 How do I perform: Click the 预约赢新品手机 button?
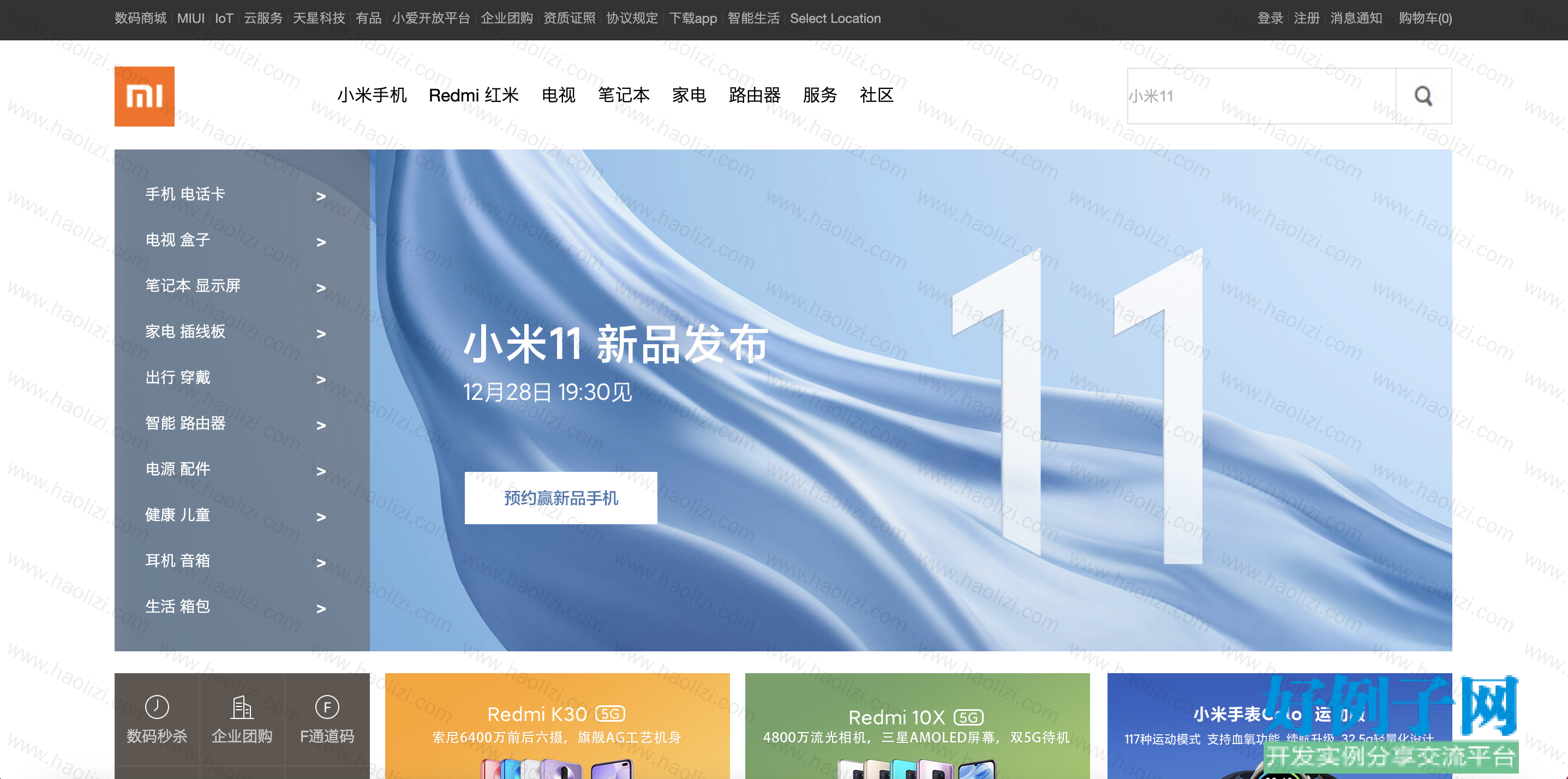[561, 498]
